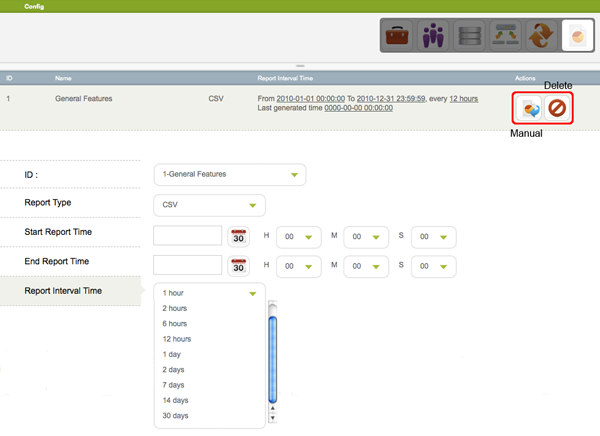600x436 pixels.
Task: Open the Start Report Time calendar
Action: click(x=239, y=237)
